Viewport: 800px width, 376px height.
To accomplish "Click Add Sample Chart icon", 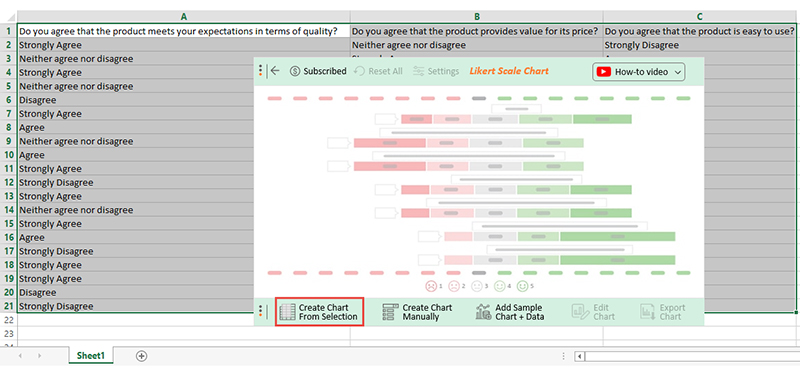I will pos(483,312).
